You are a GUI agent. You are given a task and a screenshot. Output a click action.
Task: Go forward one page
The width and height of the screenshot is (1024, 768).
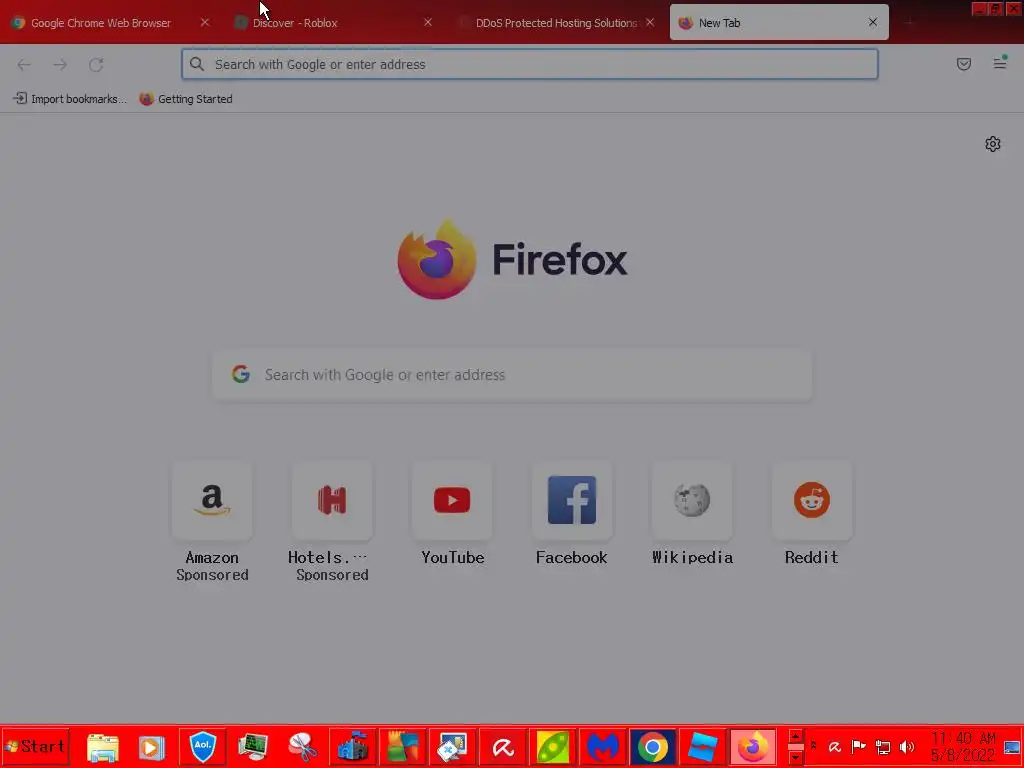60,65
